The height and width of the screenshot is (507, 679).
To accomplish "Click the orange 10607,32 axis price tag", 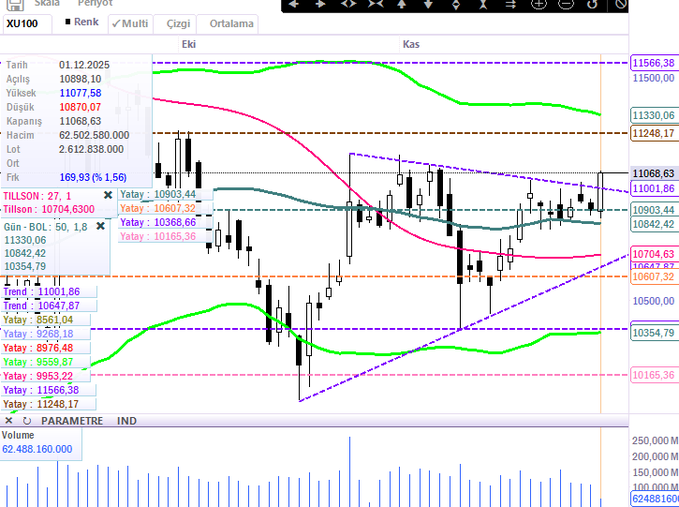I will pyautogui.click(x=654, y=277).
